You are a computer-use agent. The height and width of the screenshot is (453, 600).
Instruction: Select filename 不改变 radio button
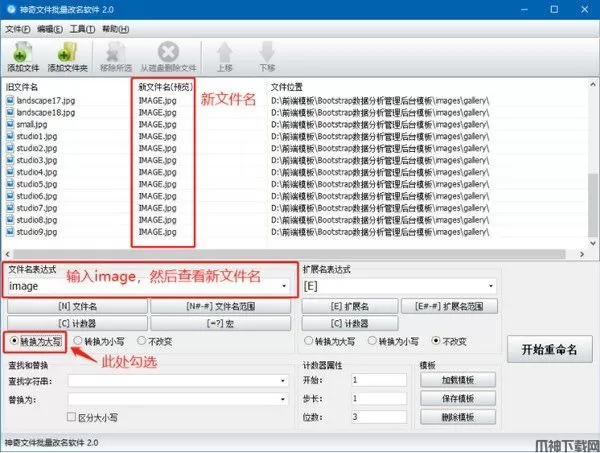(x=142, y=341)
